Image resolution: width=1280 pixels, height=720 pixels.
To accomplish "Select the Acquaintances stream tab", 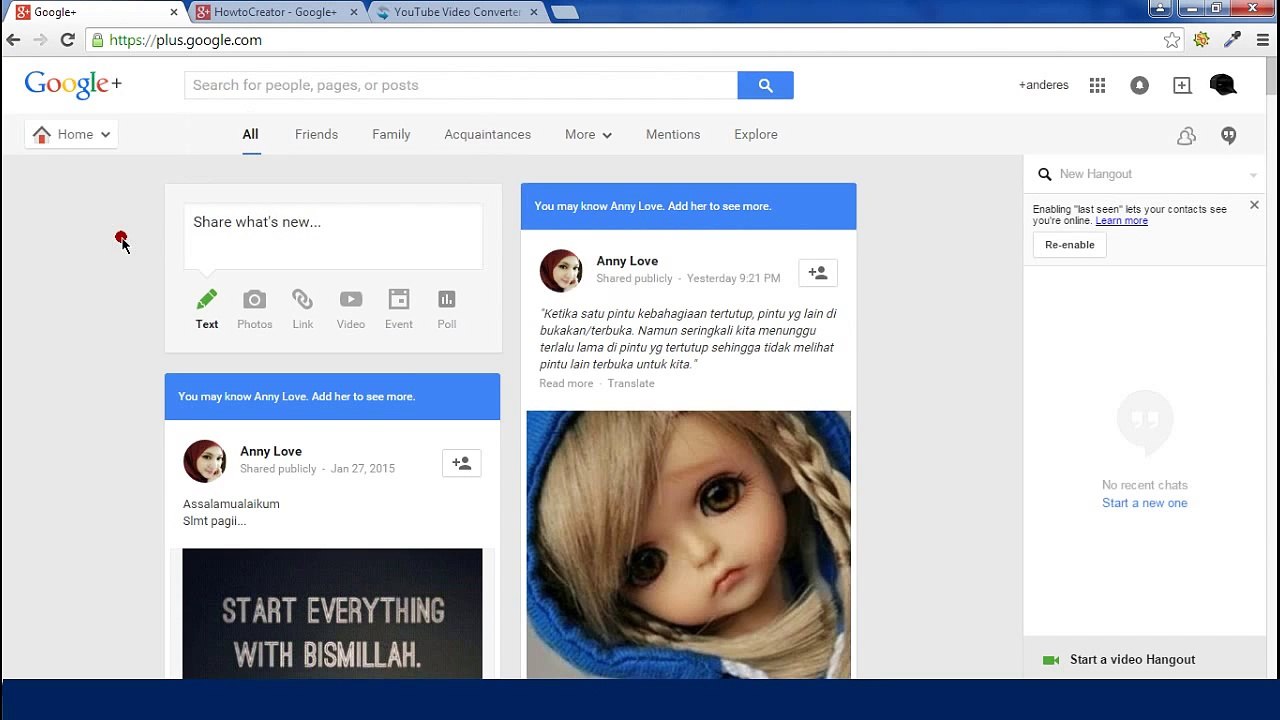I will pos(487,134).
